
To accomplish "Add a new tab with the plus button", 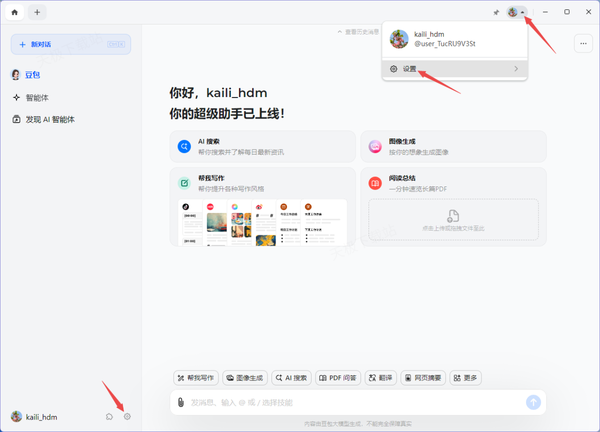I will tap(37, 12).
